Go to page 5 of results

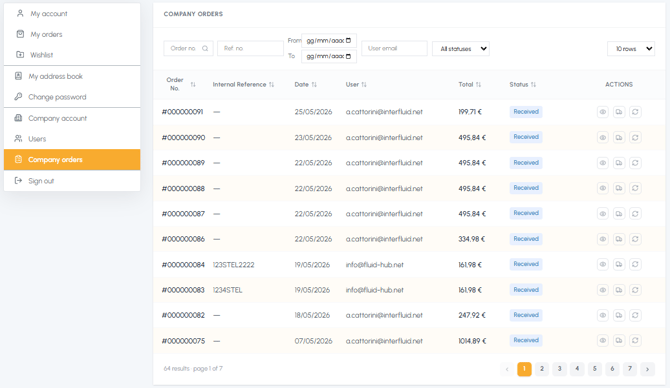[x=594, y=369]
